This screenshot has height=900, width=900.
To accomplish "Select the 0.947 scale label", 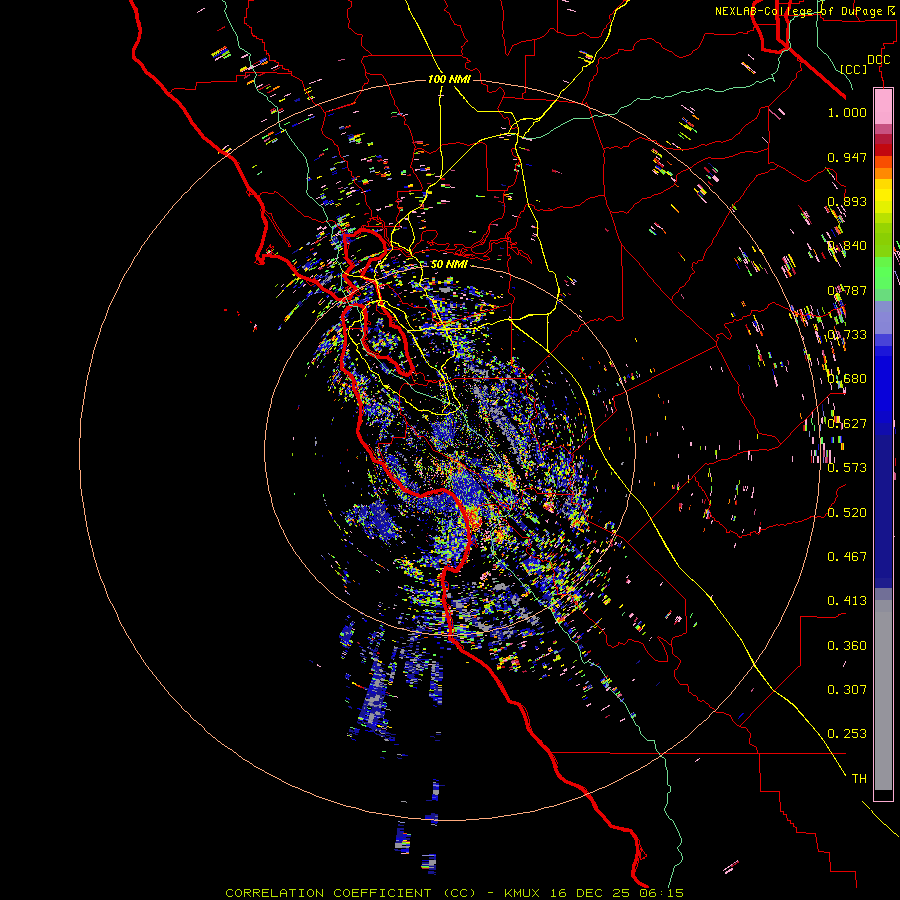I will coord(847,157).
